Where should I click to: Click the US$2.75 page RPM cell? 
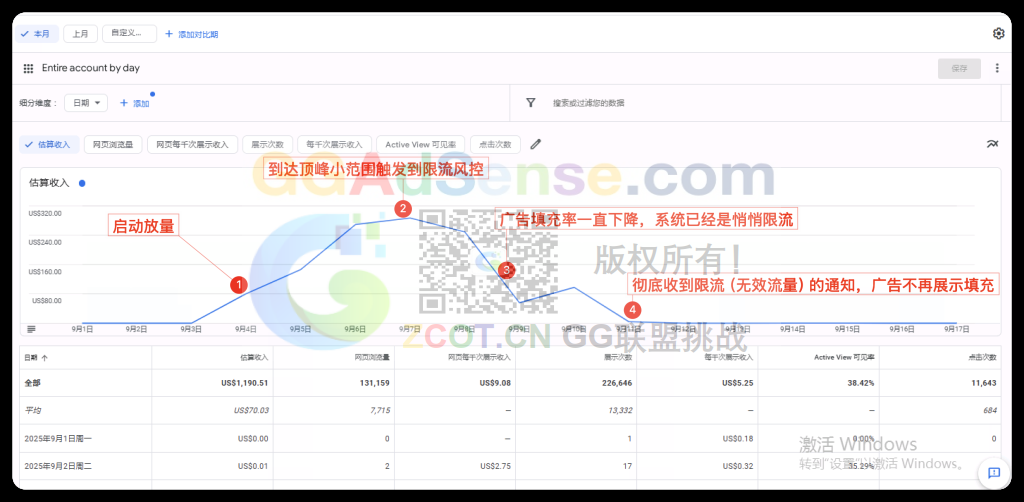[495, 466]
